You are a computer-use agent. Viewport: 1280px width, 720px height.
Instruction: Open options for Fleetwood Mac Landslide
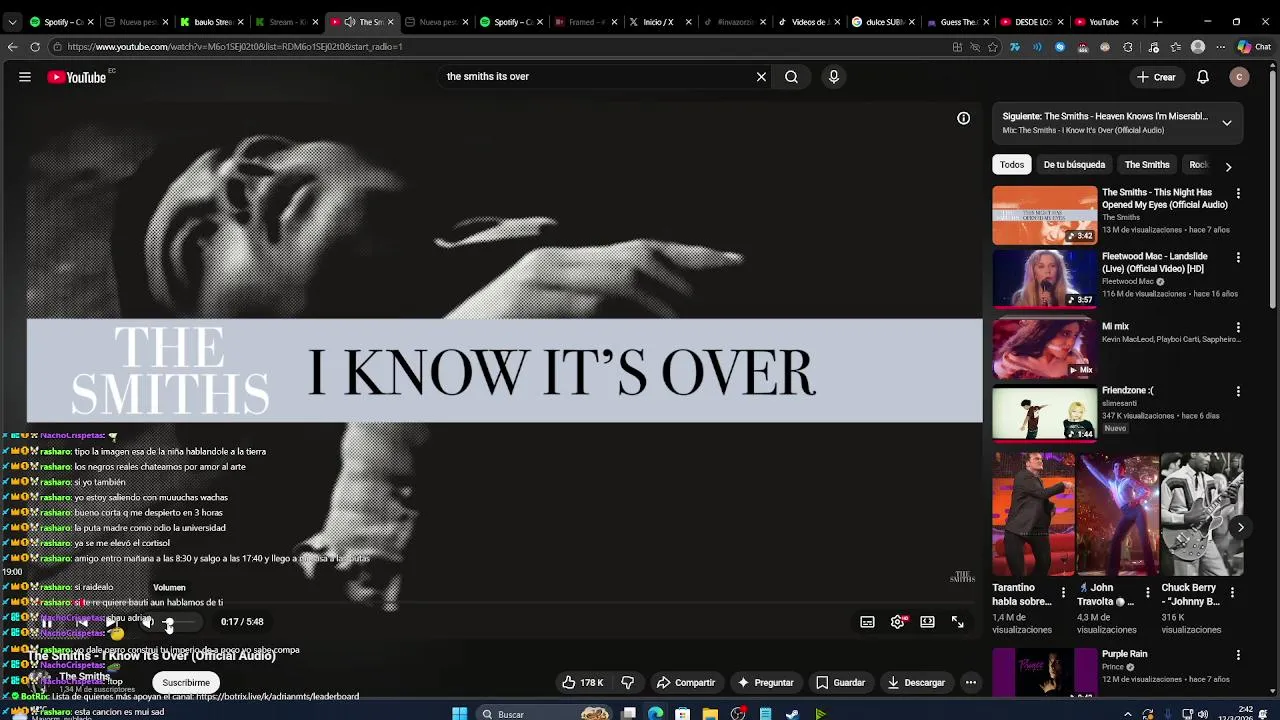[x=1238, y=257]
